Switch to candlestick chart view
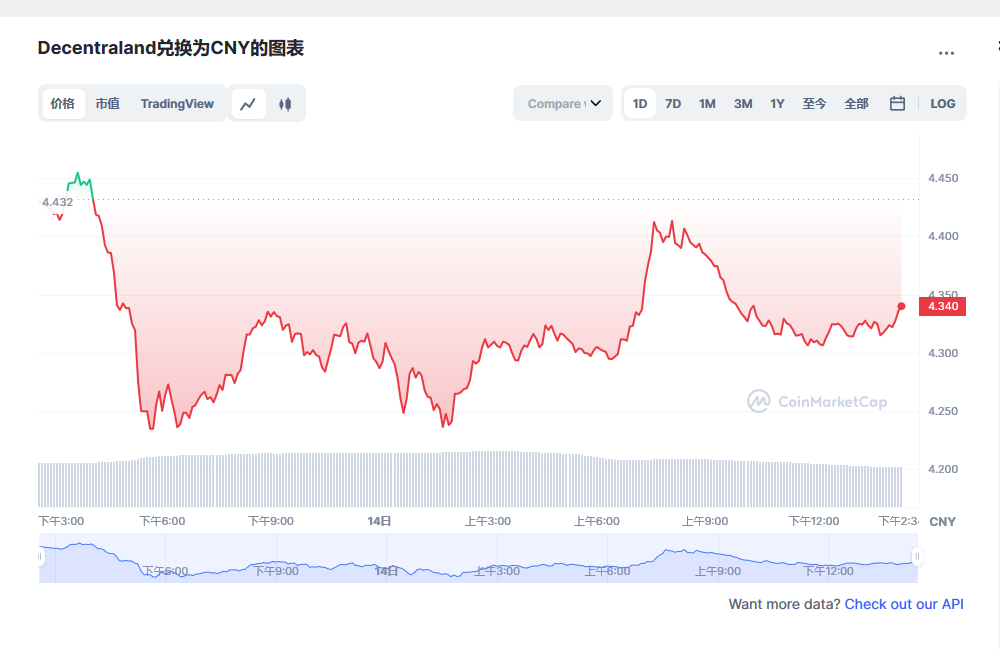The width and height of the screenshot is (1000, 650). (x=285, y=103)
